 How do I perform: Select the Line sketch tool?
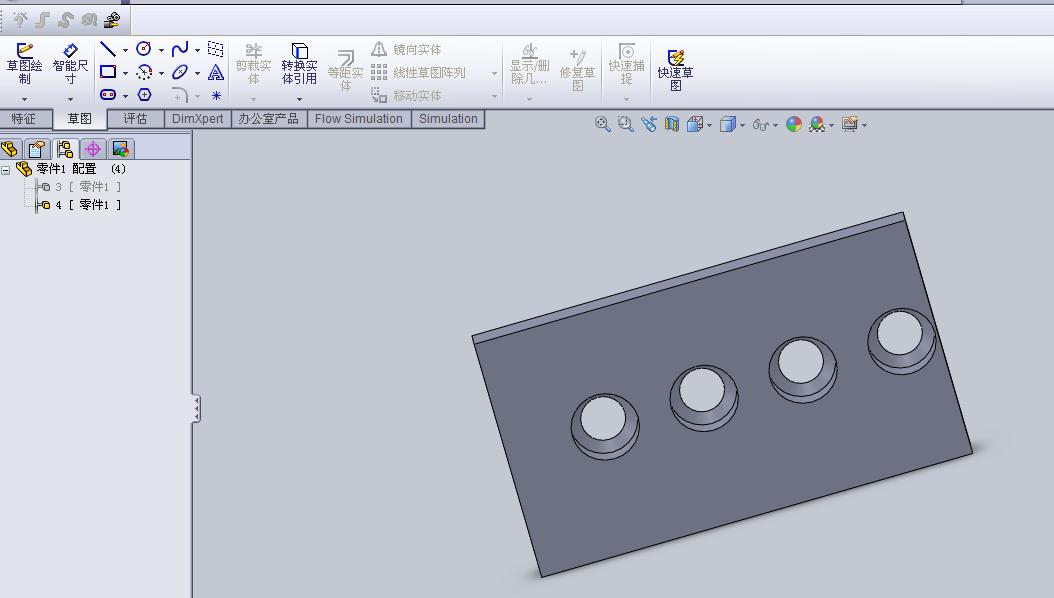108,49
